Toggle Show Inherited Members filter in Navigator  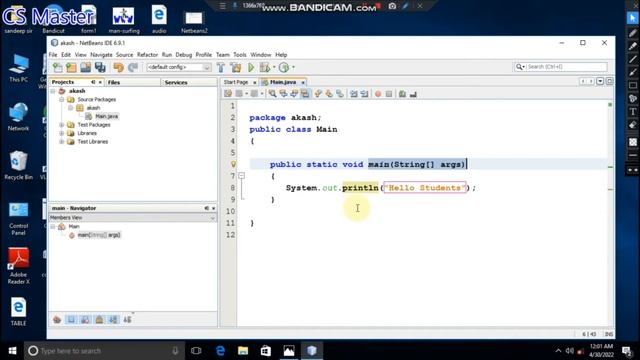pos(57,320)
